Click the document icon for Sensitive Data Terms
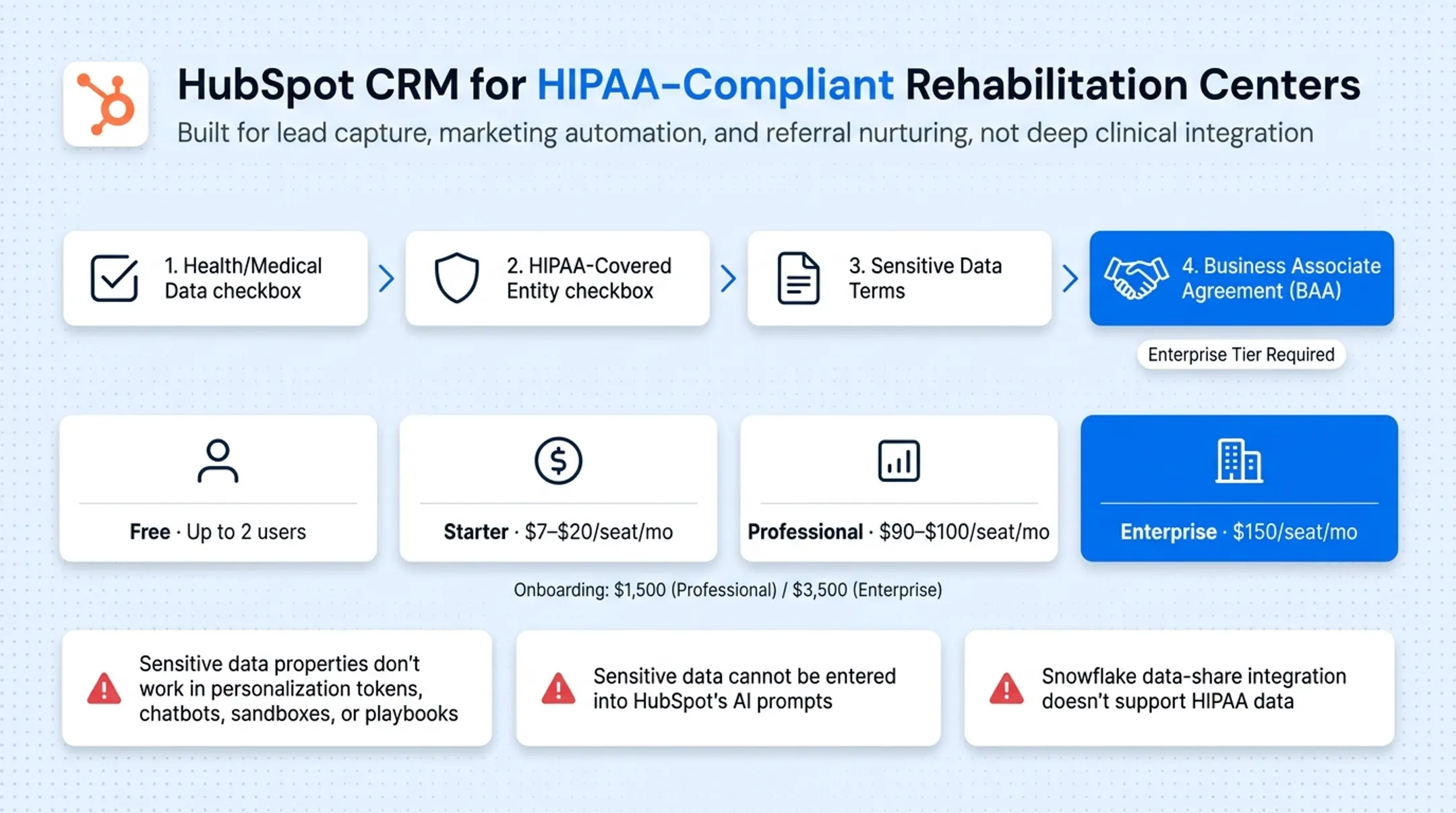 [798, 278]
